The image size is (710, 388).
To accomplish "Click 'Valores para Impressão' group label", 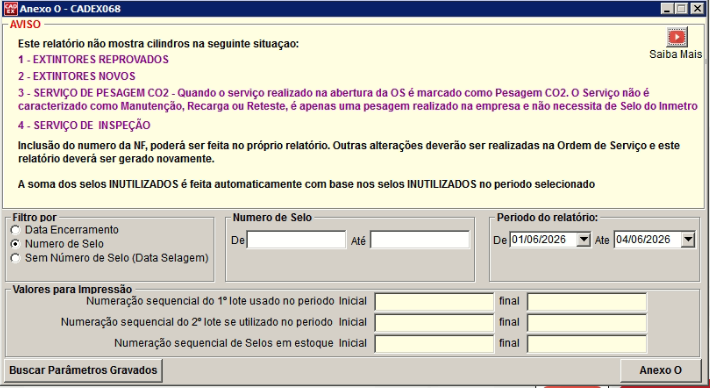I will tap(72, 289).
